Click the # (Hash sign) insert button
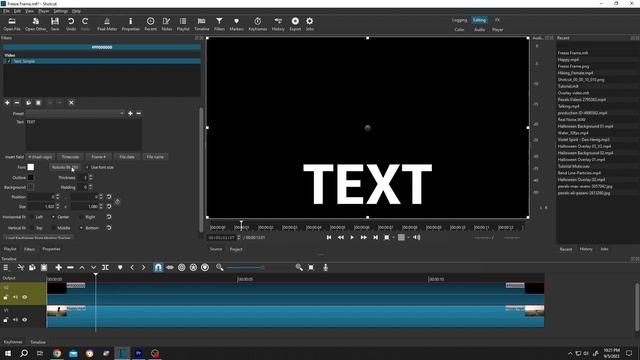 pyautogui.click(x=40, y=157)
